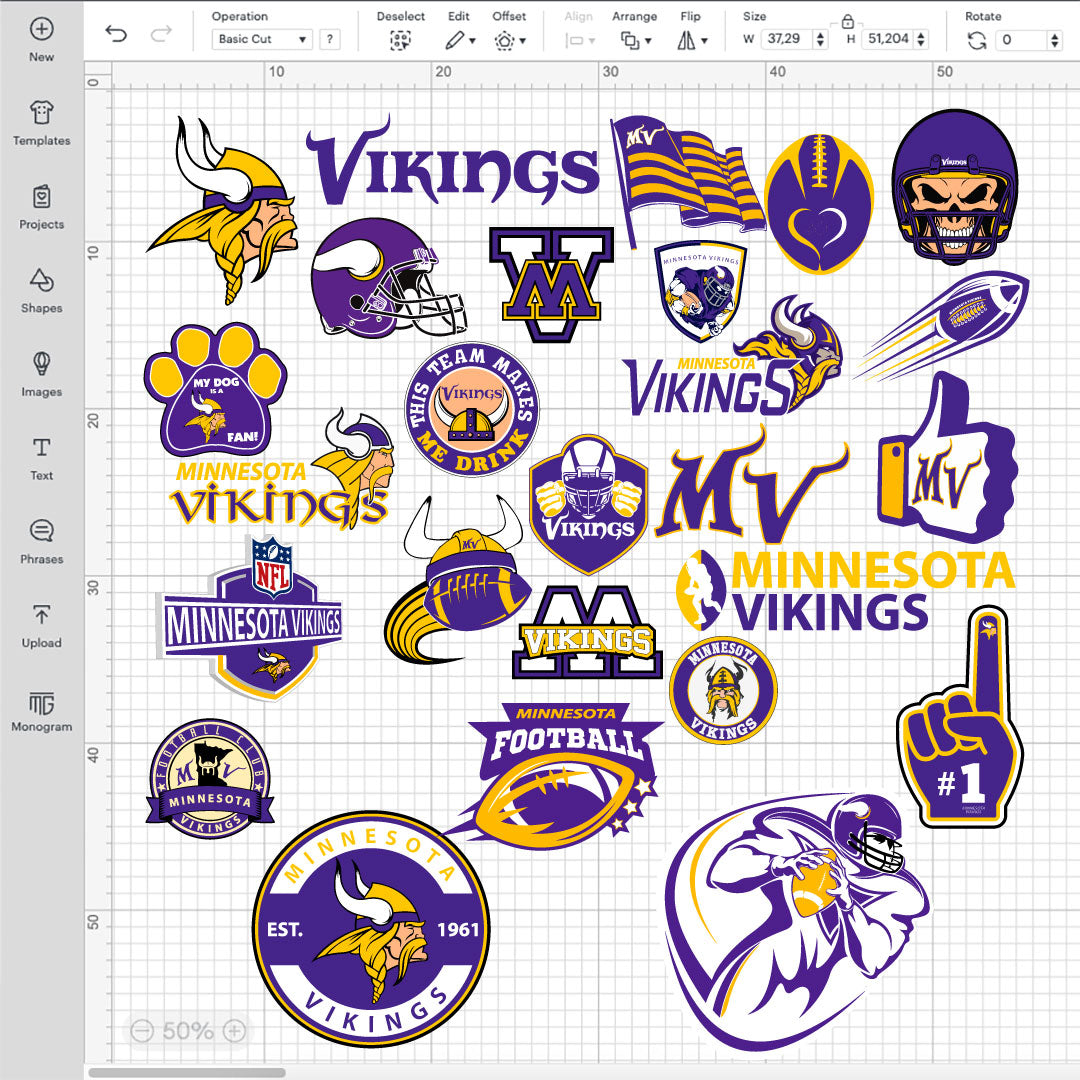Click the Flip icon
This screenshot has height=1080, width=1080.
tap(686, 41)
